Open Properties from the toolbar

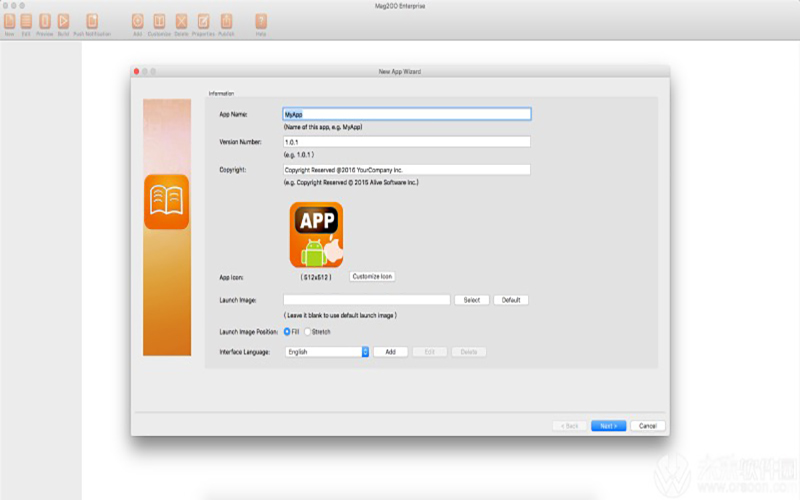203,21
